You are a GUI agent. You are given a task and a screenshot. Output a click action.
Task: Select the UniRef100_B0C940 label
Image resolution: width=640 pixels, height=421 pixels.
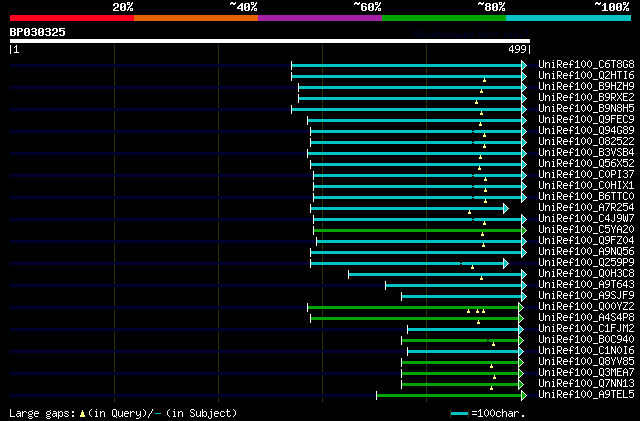tap(586, 340)
